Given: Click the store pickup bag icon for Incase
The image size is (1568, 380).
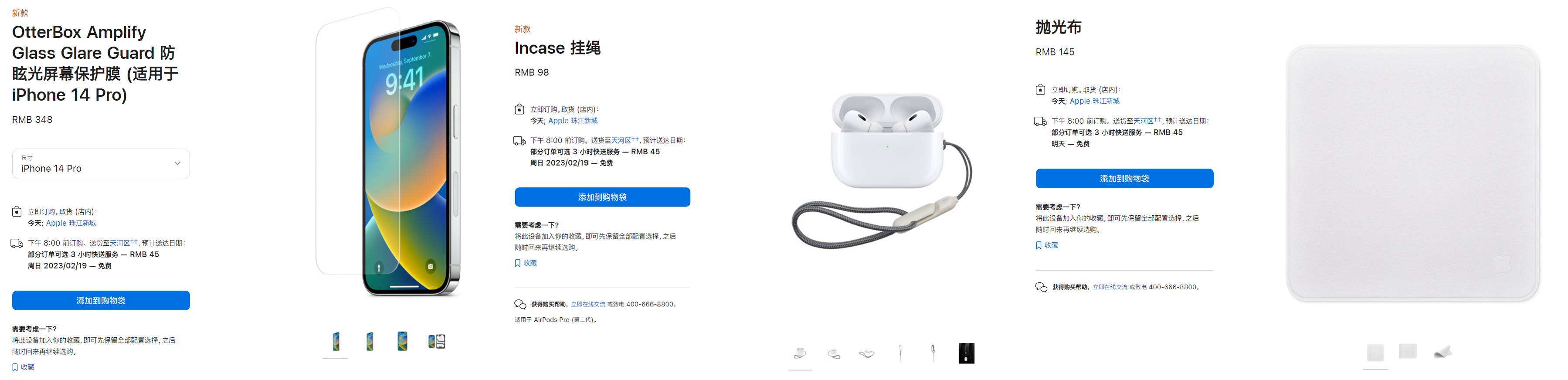Looking at the screenshot, I should point(519,110).
